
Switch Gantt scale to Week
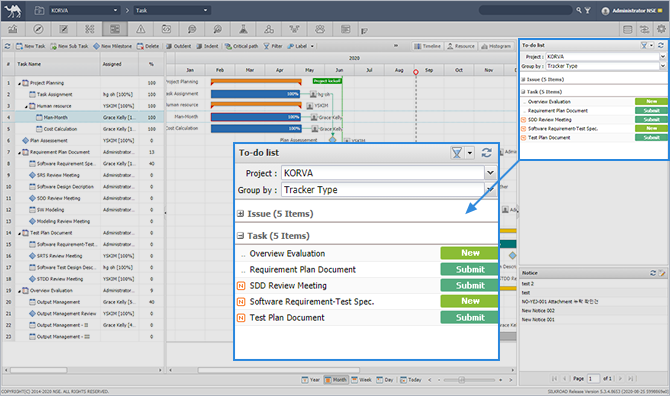pos(361,380)
